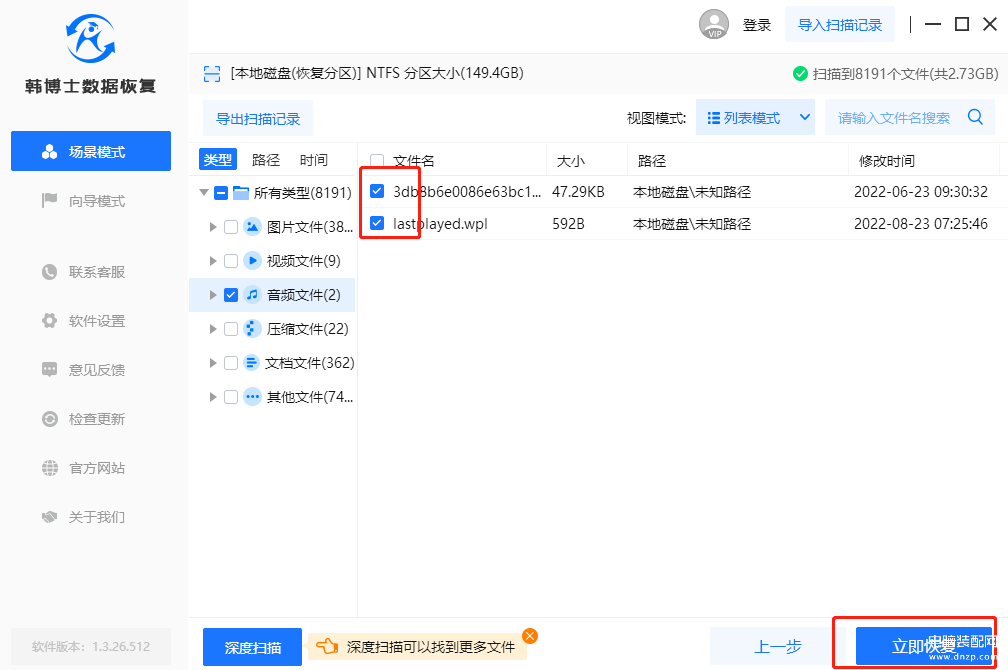The width and height of the screenshot is (1008, 670).
Task: Click the 所有类型 folder icon
Action: click(241, 192)
